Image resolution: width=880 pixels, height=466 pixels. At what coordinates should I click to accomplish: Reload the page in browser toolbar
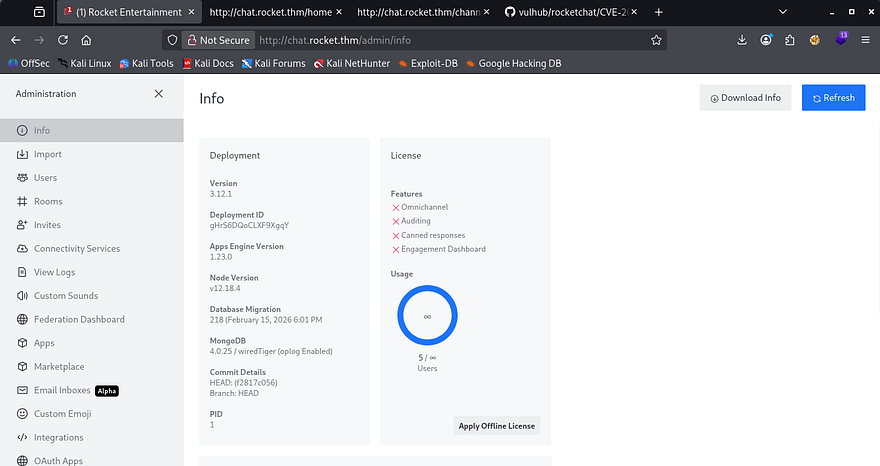click(63, 40)
